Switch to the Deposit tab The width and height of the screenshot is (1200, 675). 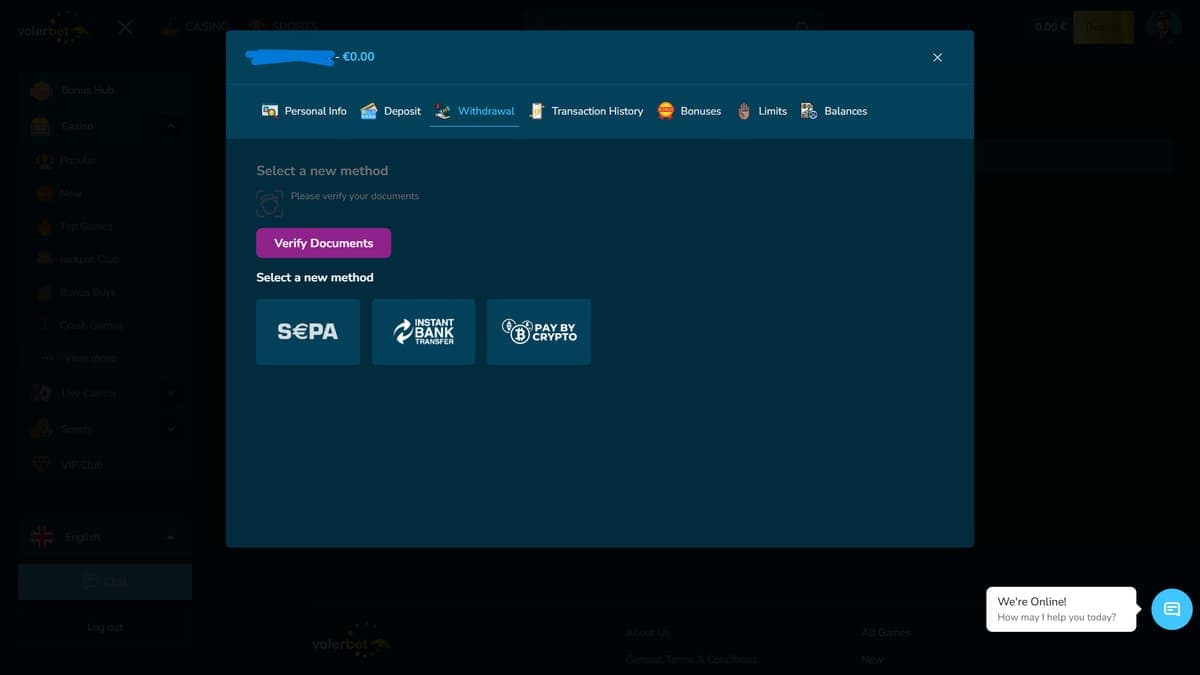391,111
